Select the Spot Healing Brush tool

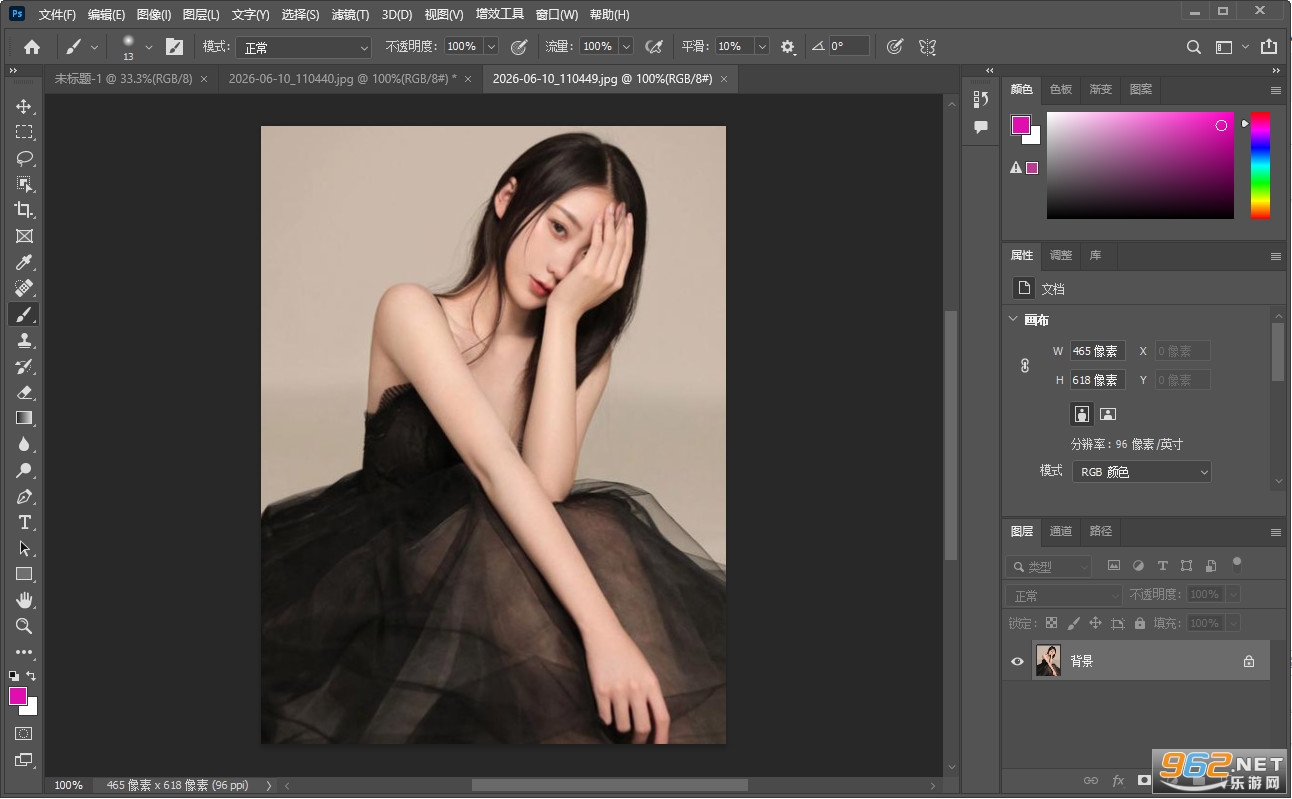tap(24, 288)
